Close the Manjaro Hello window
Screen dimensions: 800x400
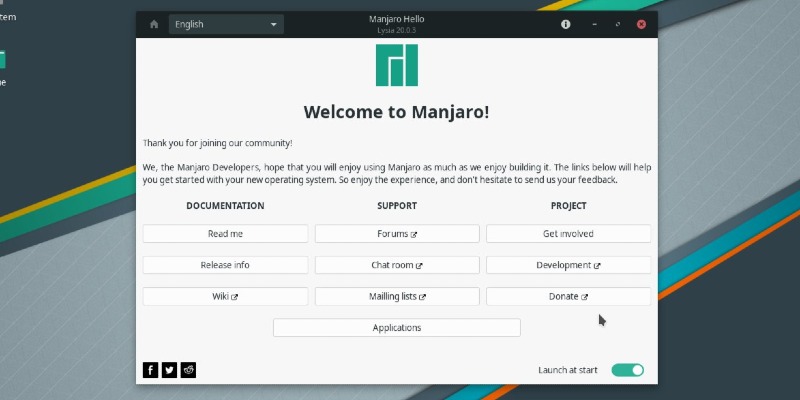coord(641,24)
